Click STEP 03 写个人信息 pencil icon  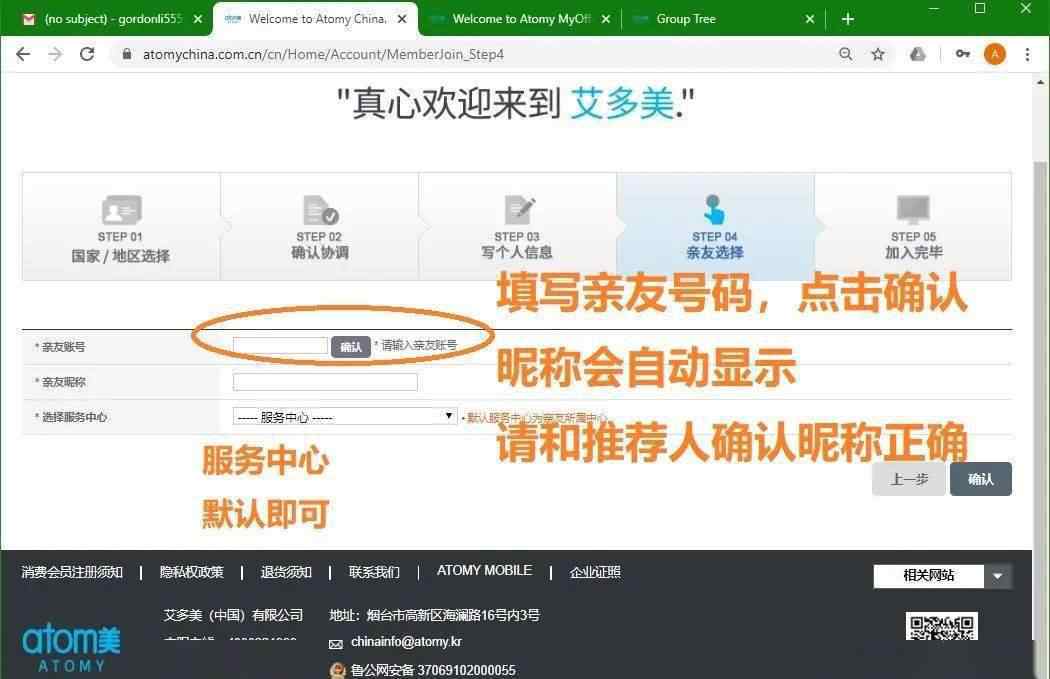point(519,210)
